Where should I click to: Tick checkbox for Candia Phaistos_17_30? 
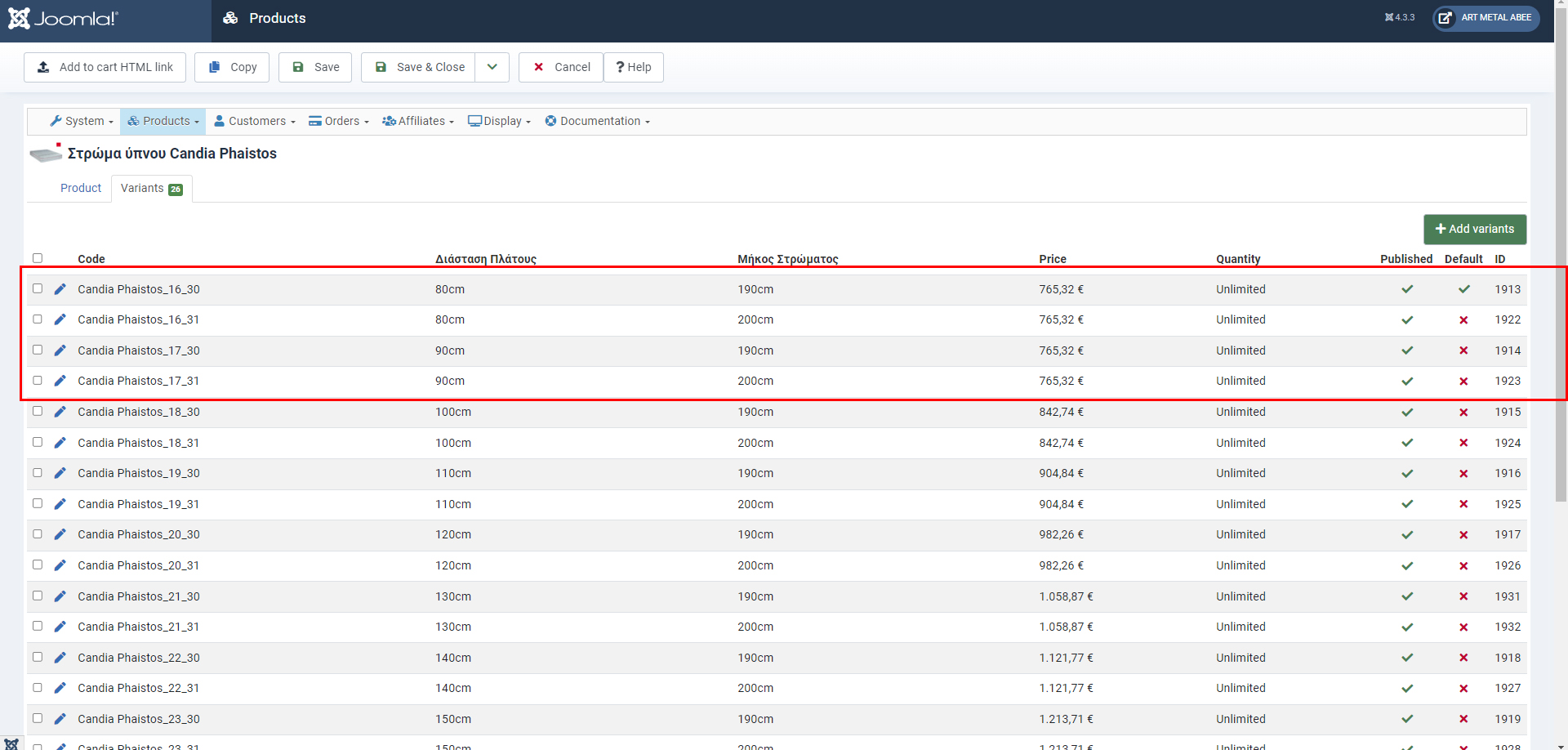[38, 350]
